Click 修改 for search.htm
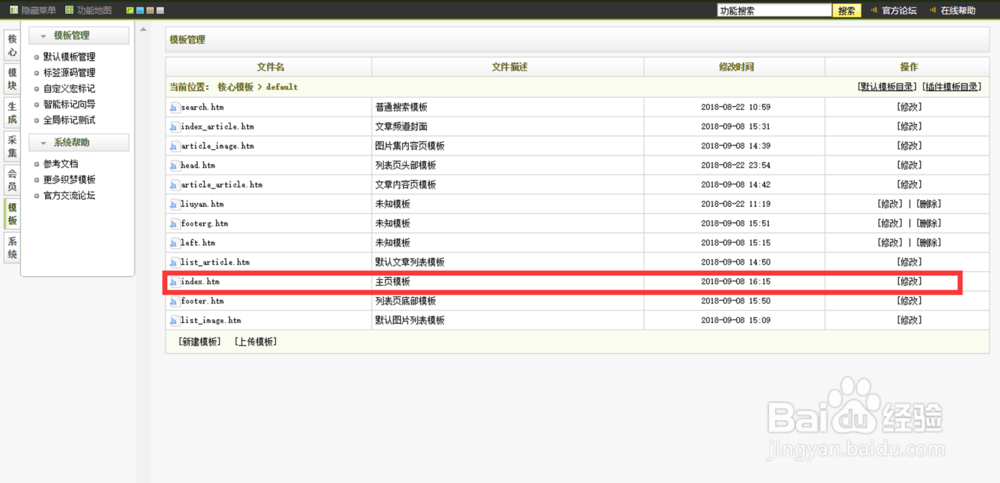 pos(908,107)
